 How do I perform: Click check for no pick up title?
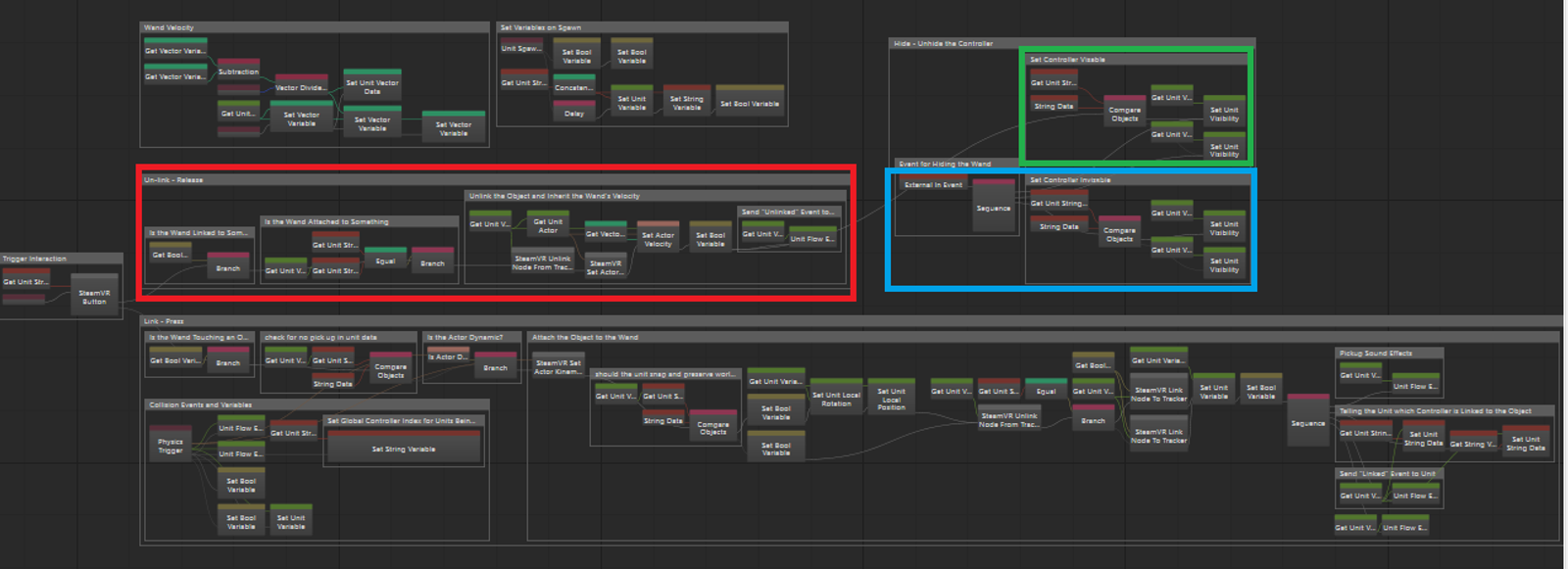(321, 337)
